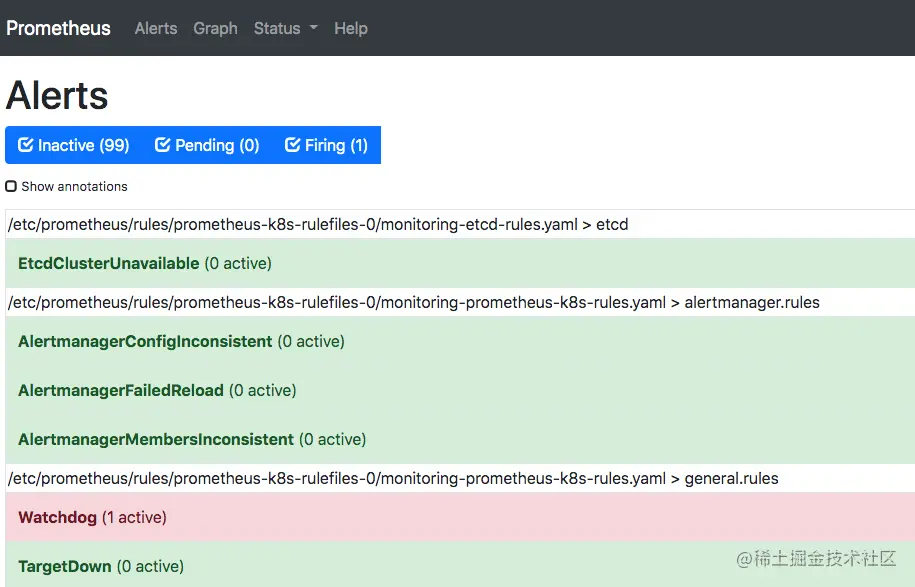The image size is (915, 587).
Task: Click the caret arrow beside Status
Action: click(x=313, y=28)
